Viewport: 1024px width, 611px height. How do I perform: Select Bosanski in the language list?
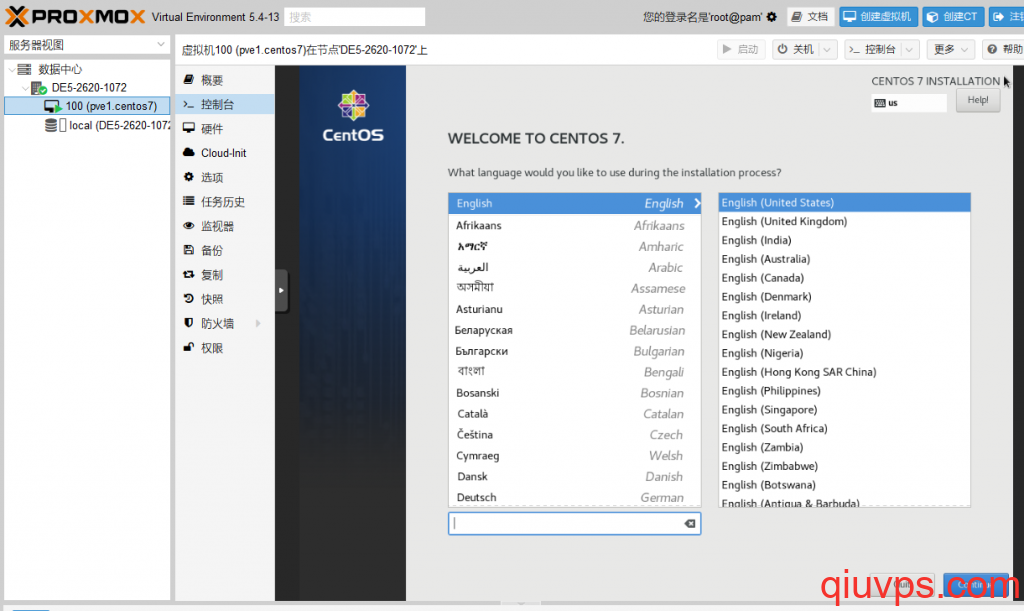(x=575, y=392)
